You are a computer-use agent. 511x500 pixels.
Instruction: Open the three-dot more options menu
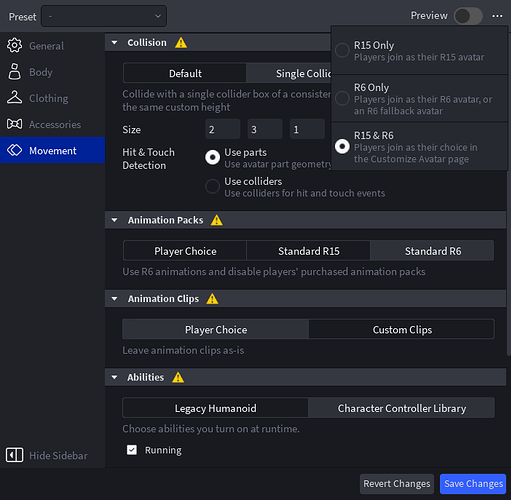click(x=497, y=16)
